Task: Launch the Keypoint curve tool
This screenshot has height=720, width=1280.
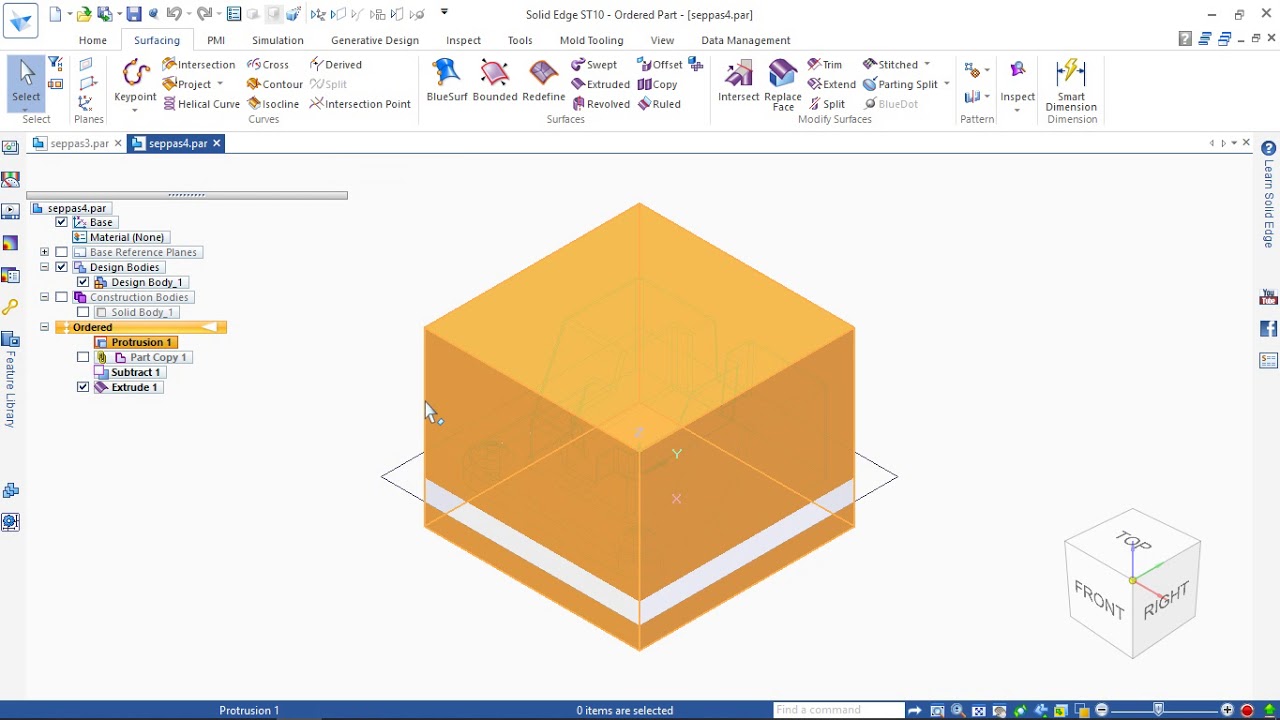Action: click(135, 82)
